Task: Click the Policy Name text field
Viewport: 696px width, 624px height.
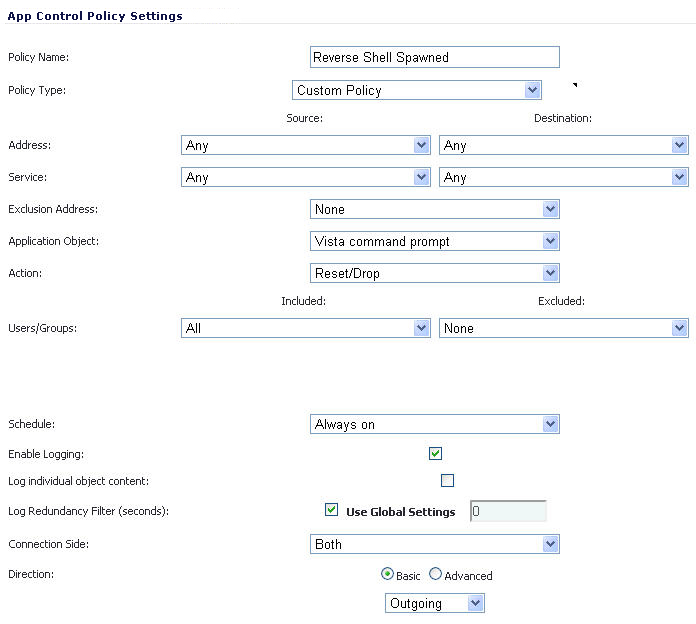Action: tap(434, 57)
